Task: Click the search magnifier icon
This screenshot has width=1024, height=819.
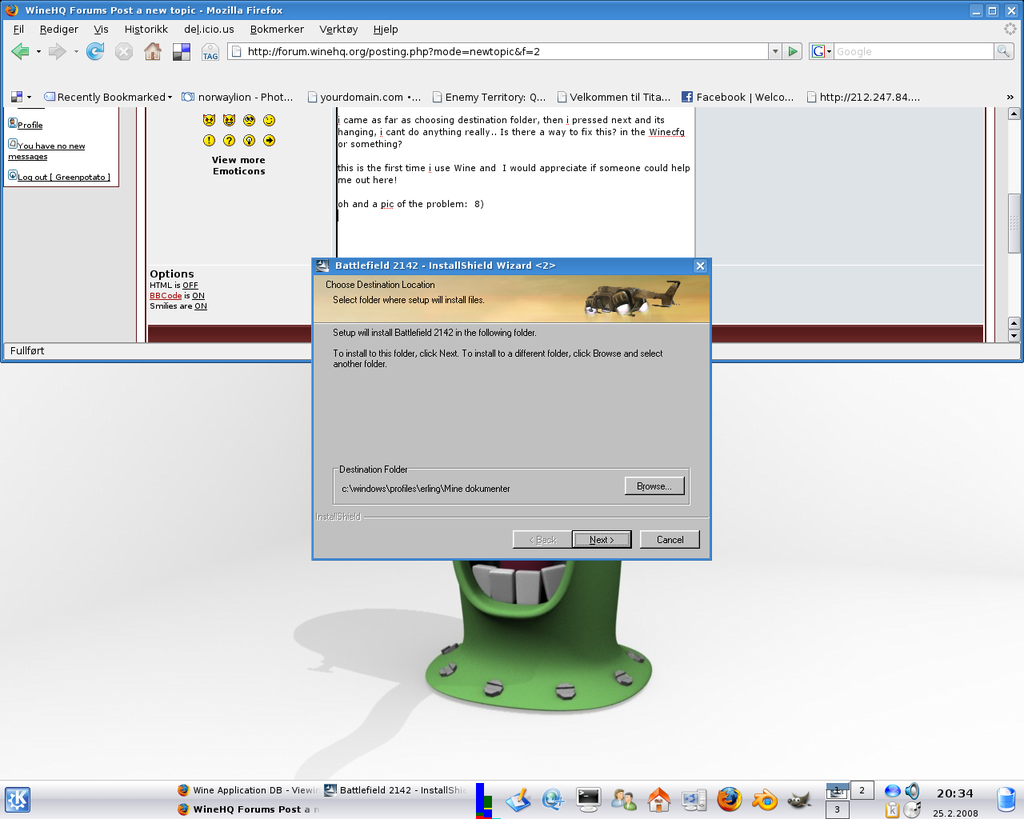Action: tap(1003, 51)
